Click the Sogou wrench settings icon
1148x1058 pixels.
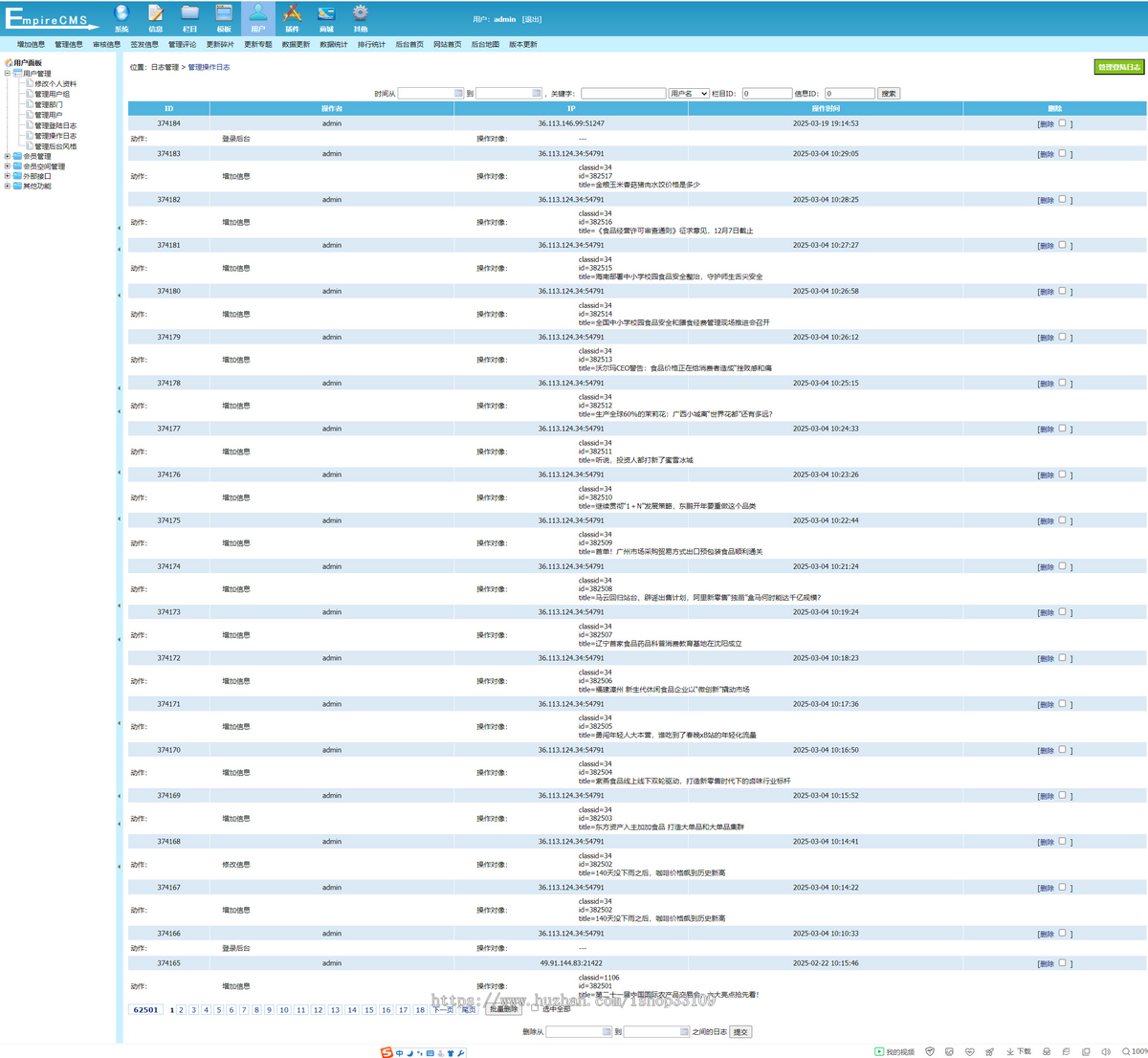tap(461, 1053)
